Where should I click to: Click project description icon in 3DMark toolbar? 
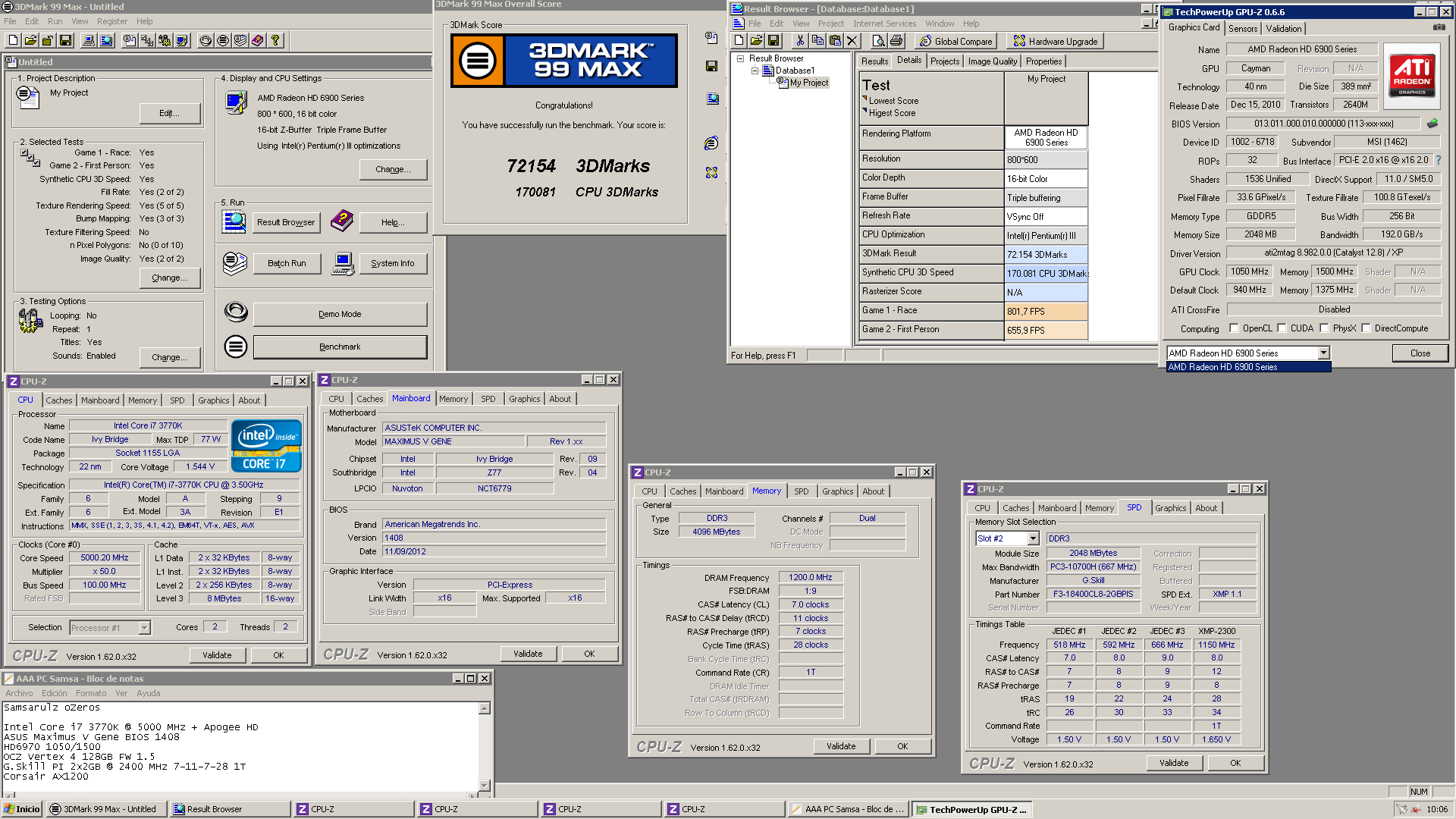tap(130, 41)
